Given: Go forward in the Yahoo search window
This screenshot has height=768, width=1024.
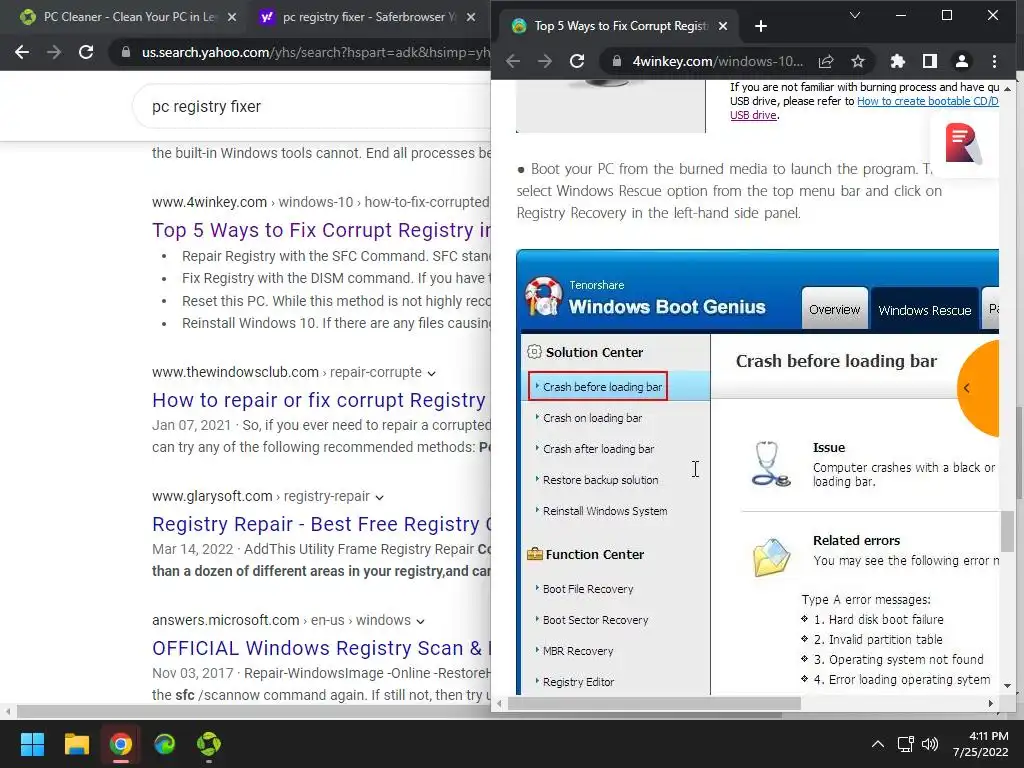Looking at the screenshot, I should click(x=54, y=52).
